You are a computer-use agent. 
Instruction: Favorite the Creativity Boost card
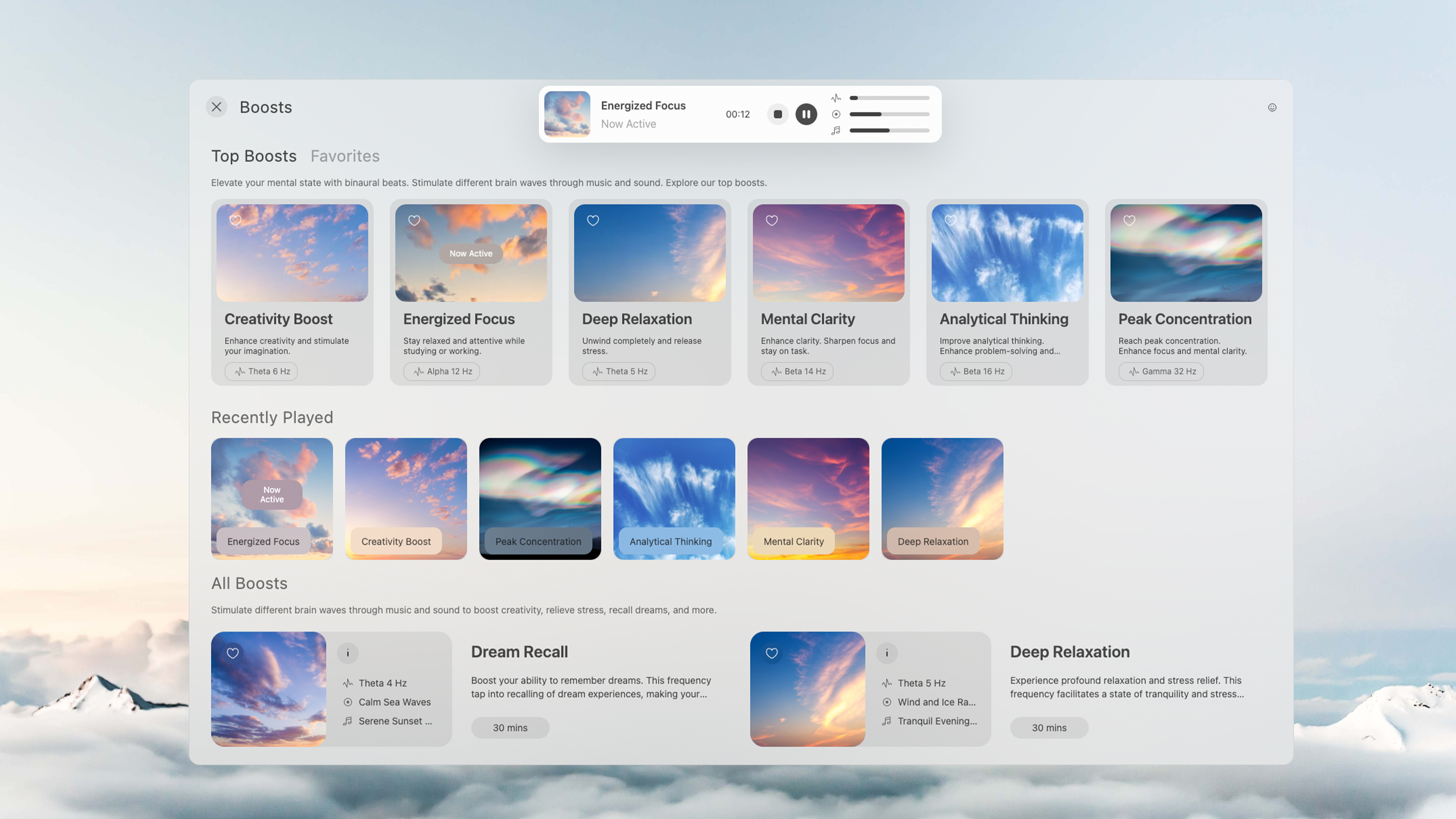pos(236,220)
